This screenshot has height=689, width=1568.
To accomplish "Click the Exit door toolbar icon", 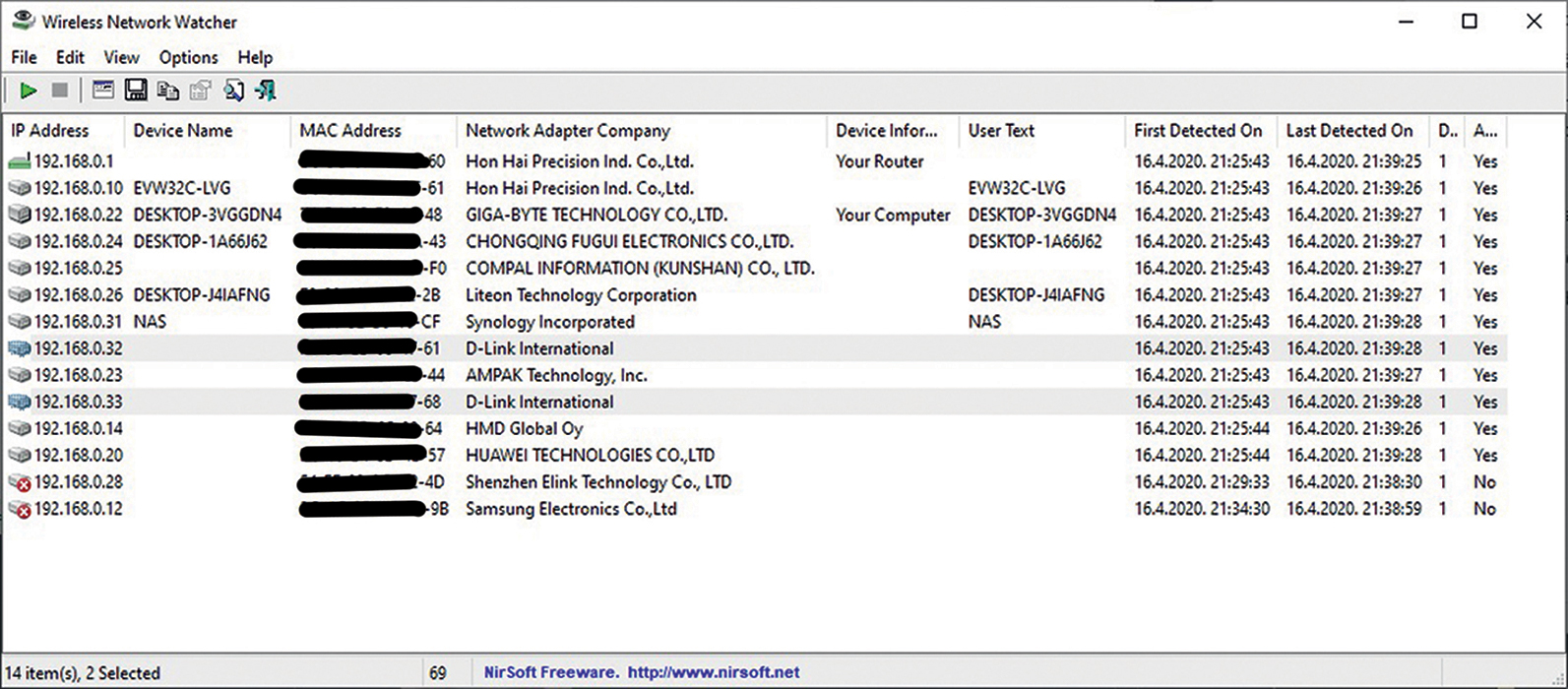I will pyautogui.click(x=265, y=91).
